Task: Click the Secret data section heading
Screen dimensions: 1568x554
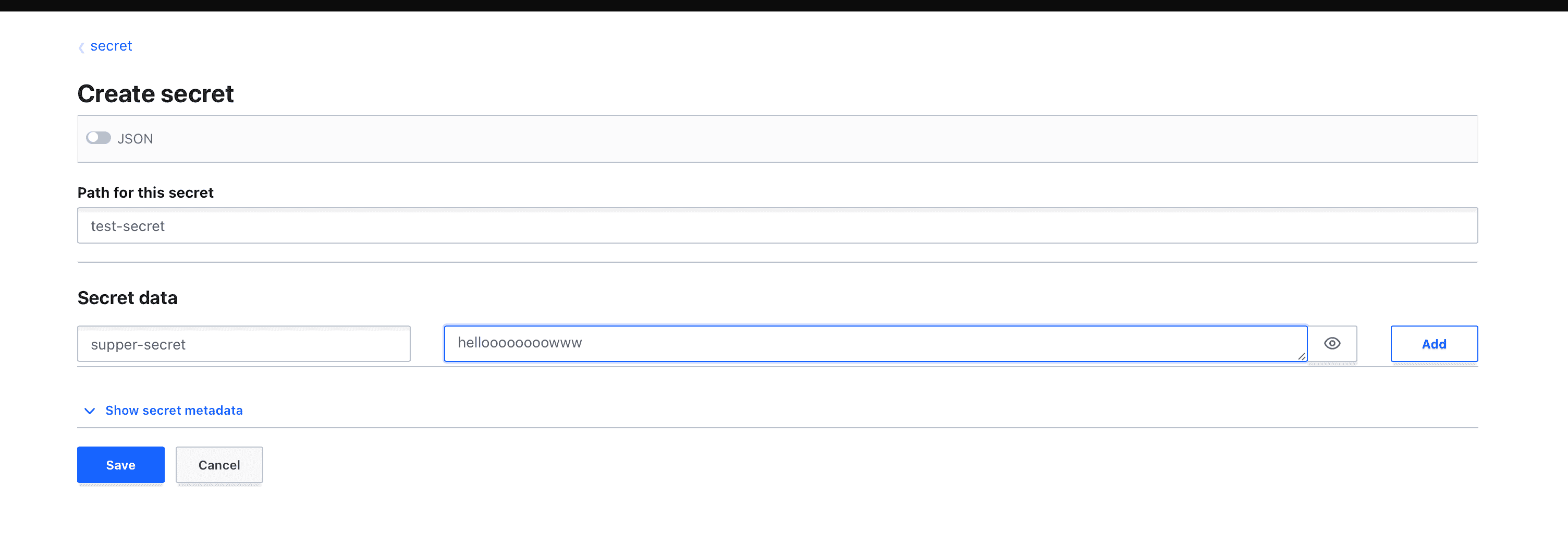Action: point(127,297)
